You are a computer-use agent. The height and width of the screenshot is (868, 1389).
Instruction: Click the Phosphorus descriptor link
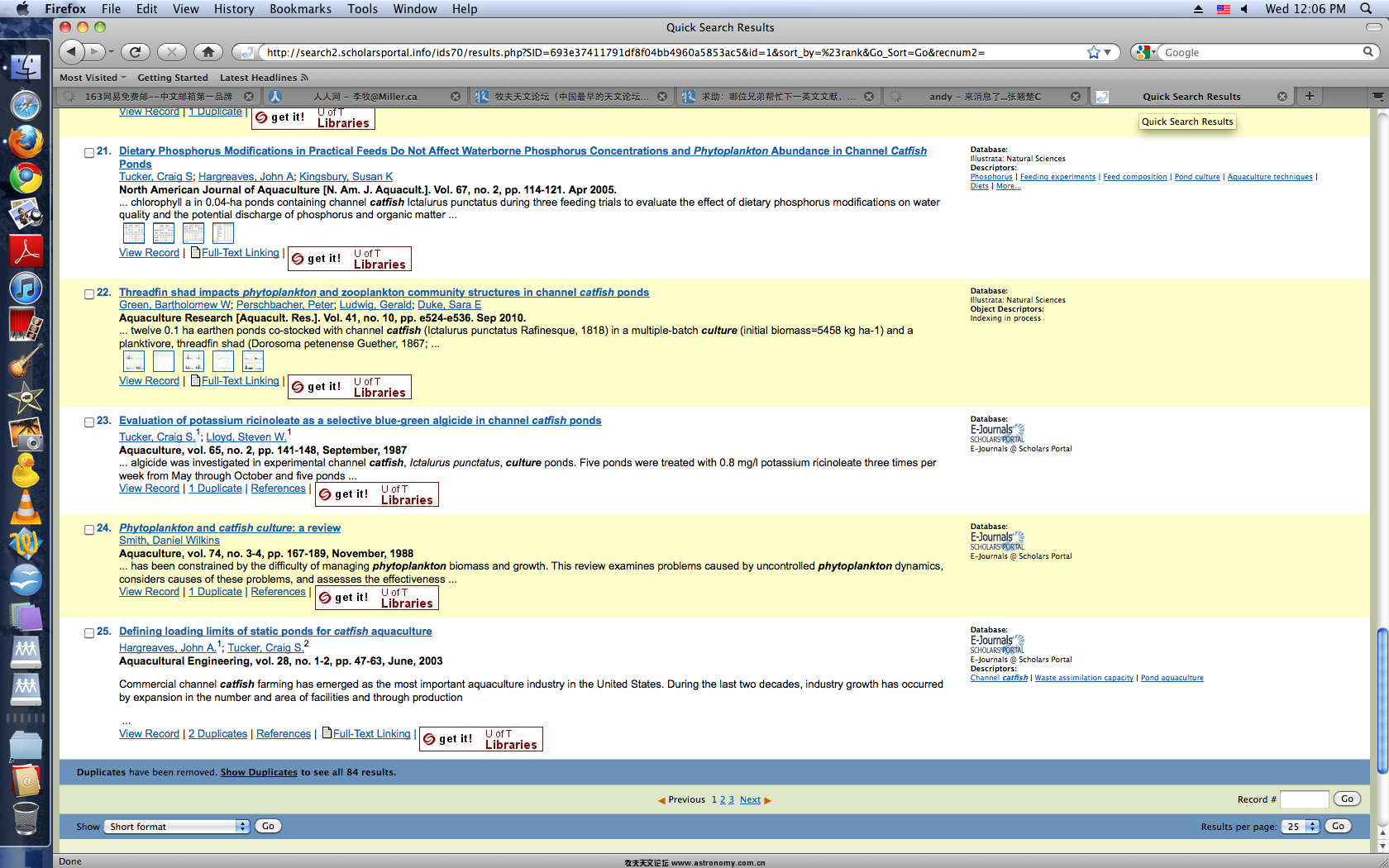[991, 177]
